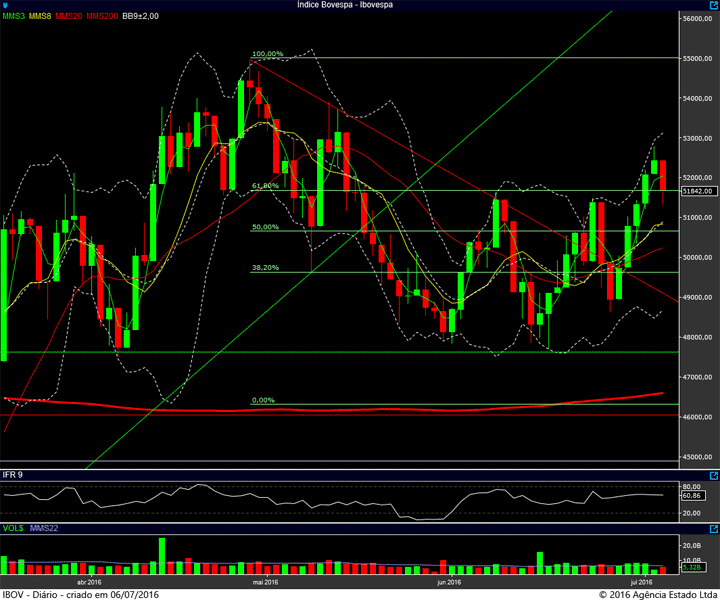Image resolution: width=720 pixels, height=600 pixels.
Task: Click the small logo icon at the title bar left
Action: 5,5
